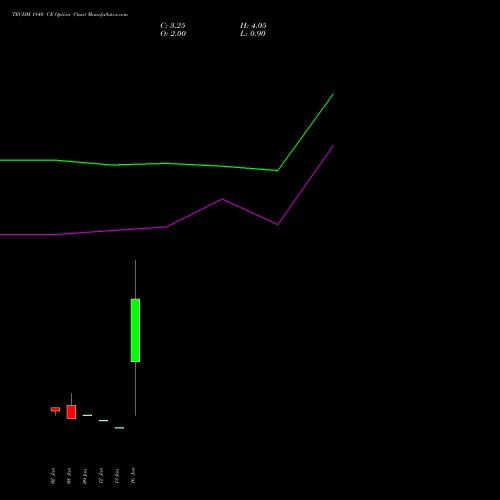Select the high value "H: 4.05"
Screen dimensions: 500x500
[253, 25]
